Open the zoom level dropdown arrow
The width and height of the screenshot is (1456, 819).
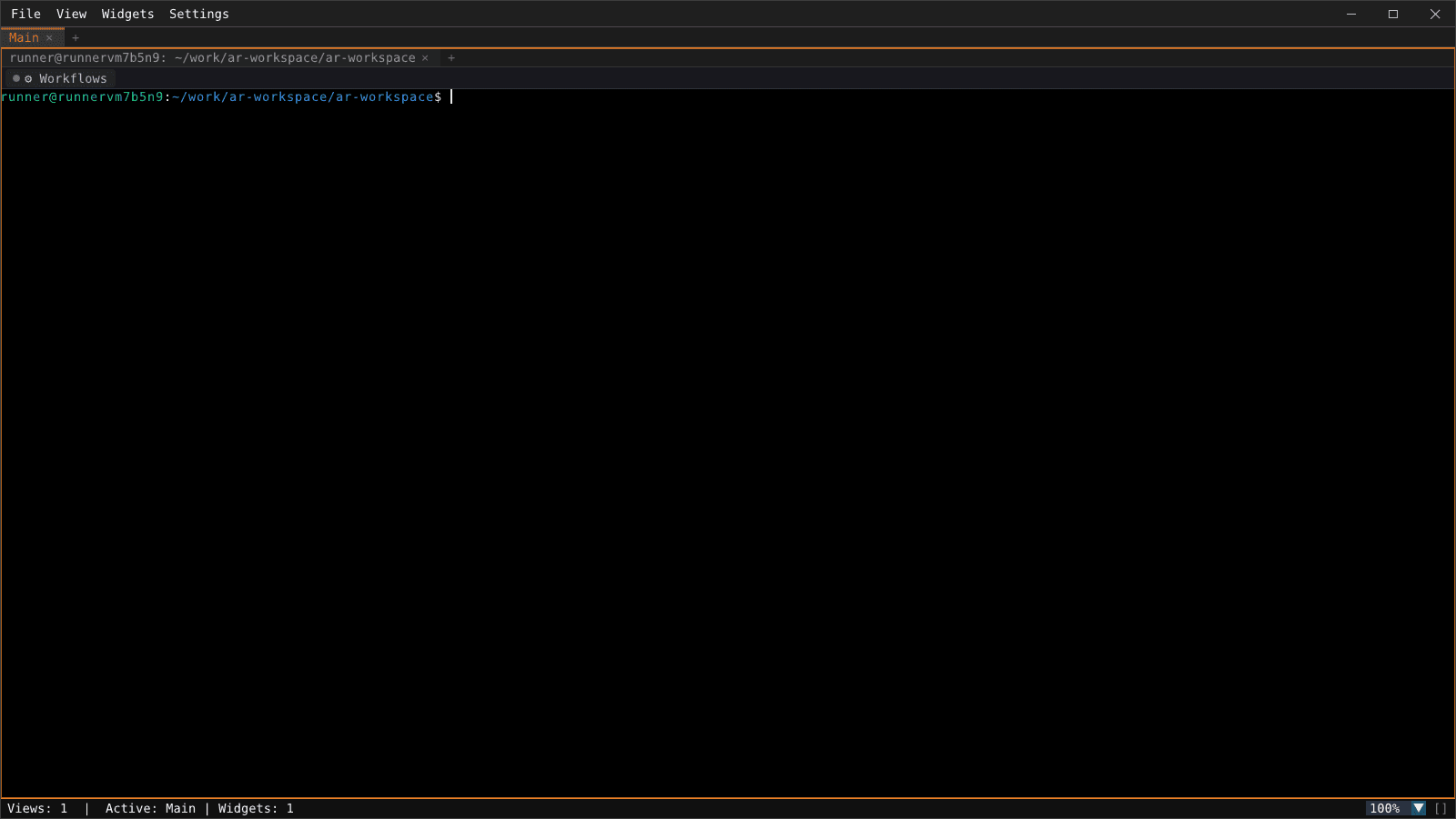pos(1419,808)
